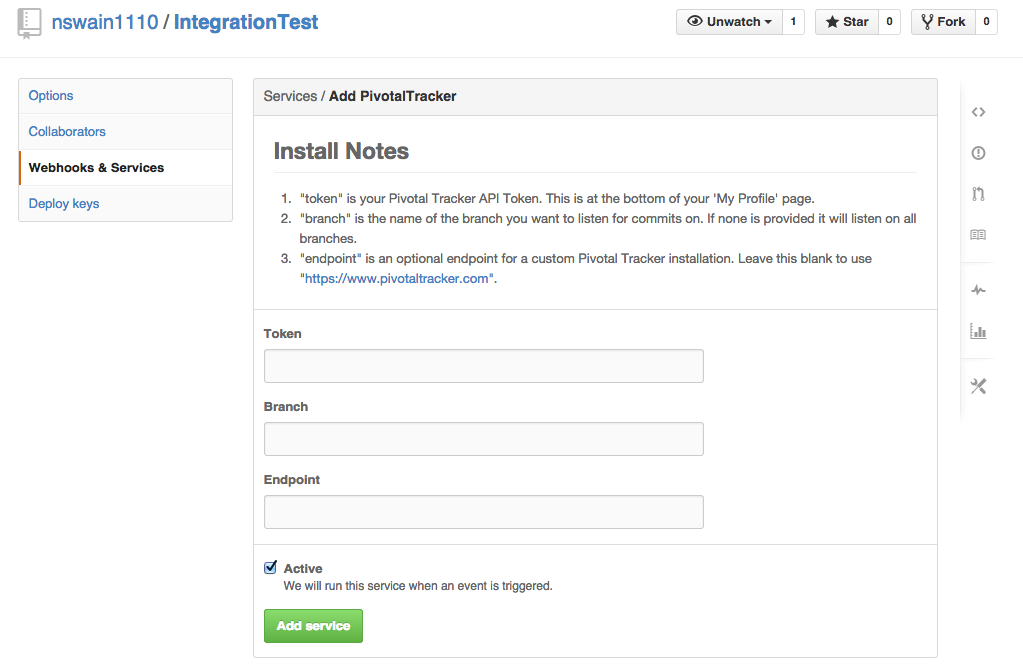This screenshot has width=1023, height=665.
Task: Open the IntegrationTest repository link
Action: (x=246, y=22)
